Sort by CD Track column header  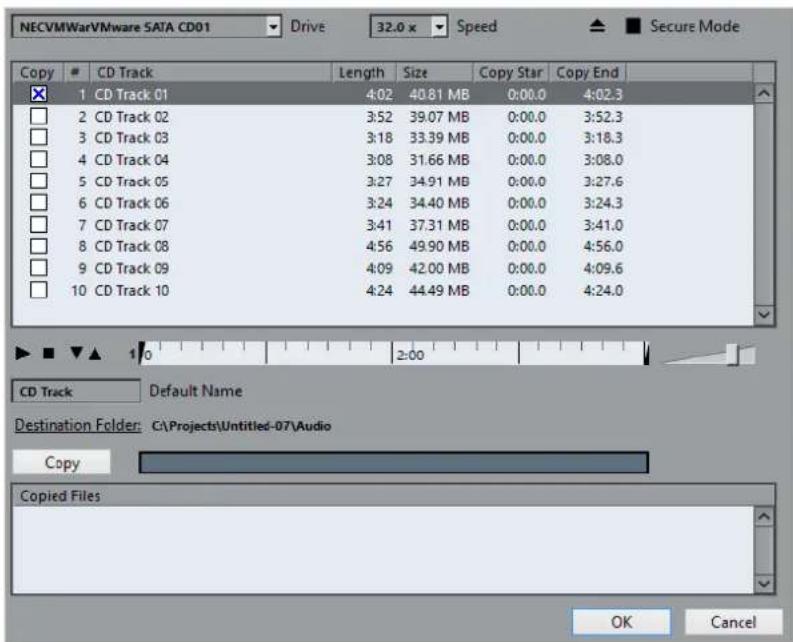click(210, 72)
